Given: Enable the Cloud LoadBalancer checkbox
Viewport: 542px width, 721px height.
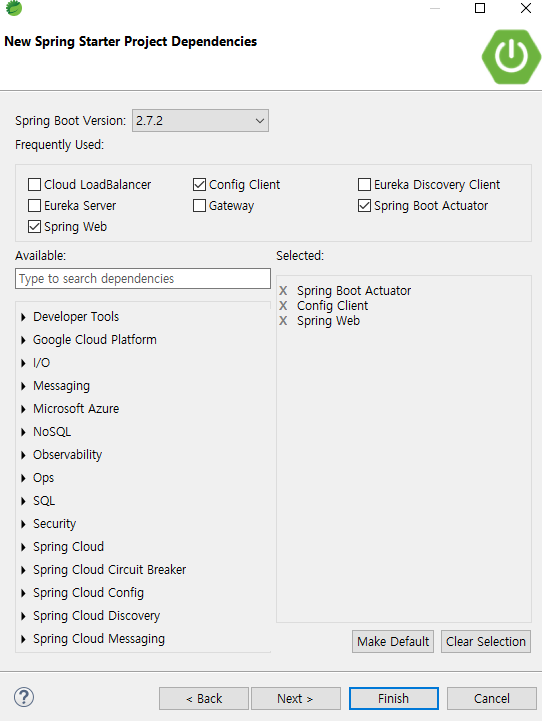Looking at the screenshot, I should coord(34,184).
